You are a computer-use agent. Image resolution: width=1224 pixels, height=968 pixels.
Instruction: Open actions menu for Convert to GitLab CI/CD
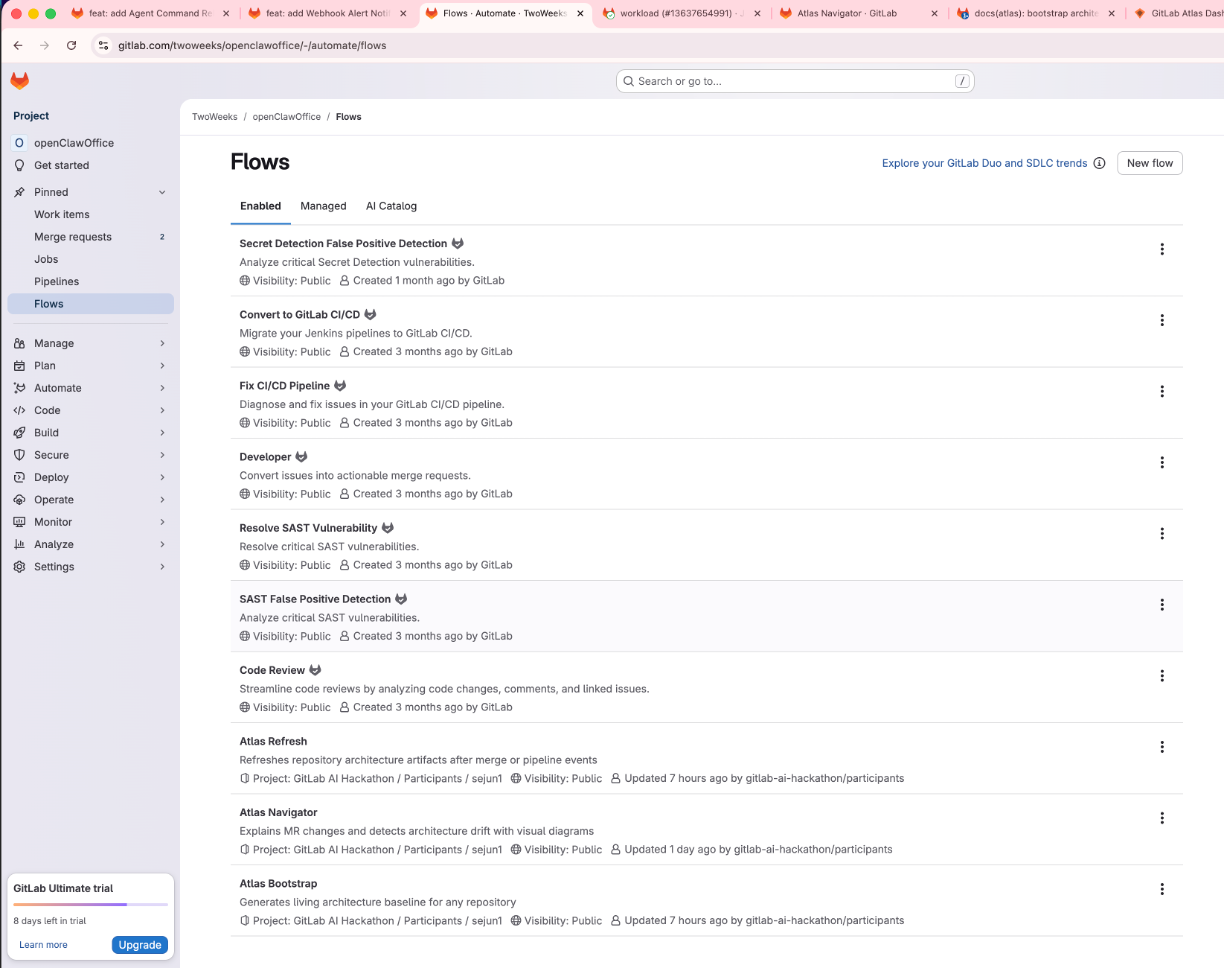(x=1162, y=320)
